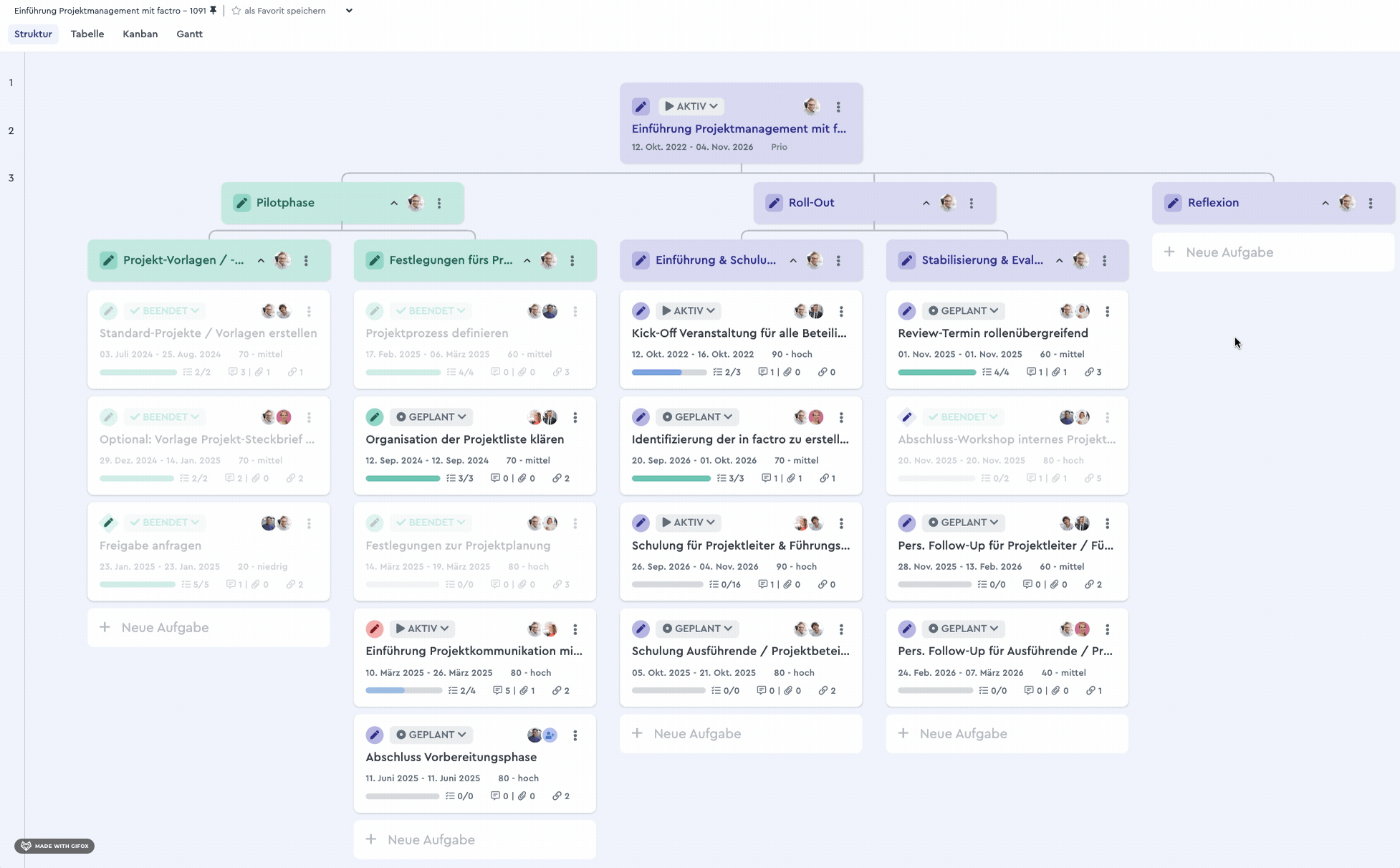Switch to the Gantt view tab
The width and height of the screenshot is (1400, 868).
pyautogui.click(x=189, y=34)
